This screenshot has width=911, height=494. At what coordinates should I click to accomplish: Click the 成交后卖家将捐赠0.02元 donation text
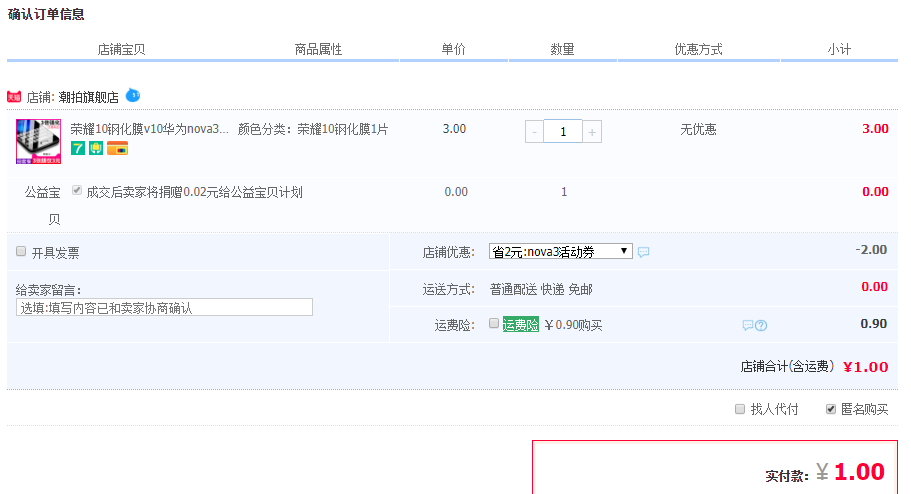coord(195,192)
